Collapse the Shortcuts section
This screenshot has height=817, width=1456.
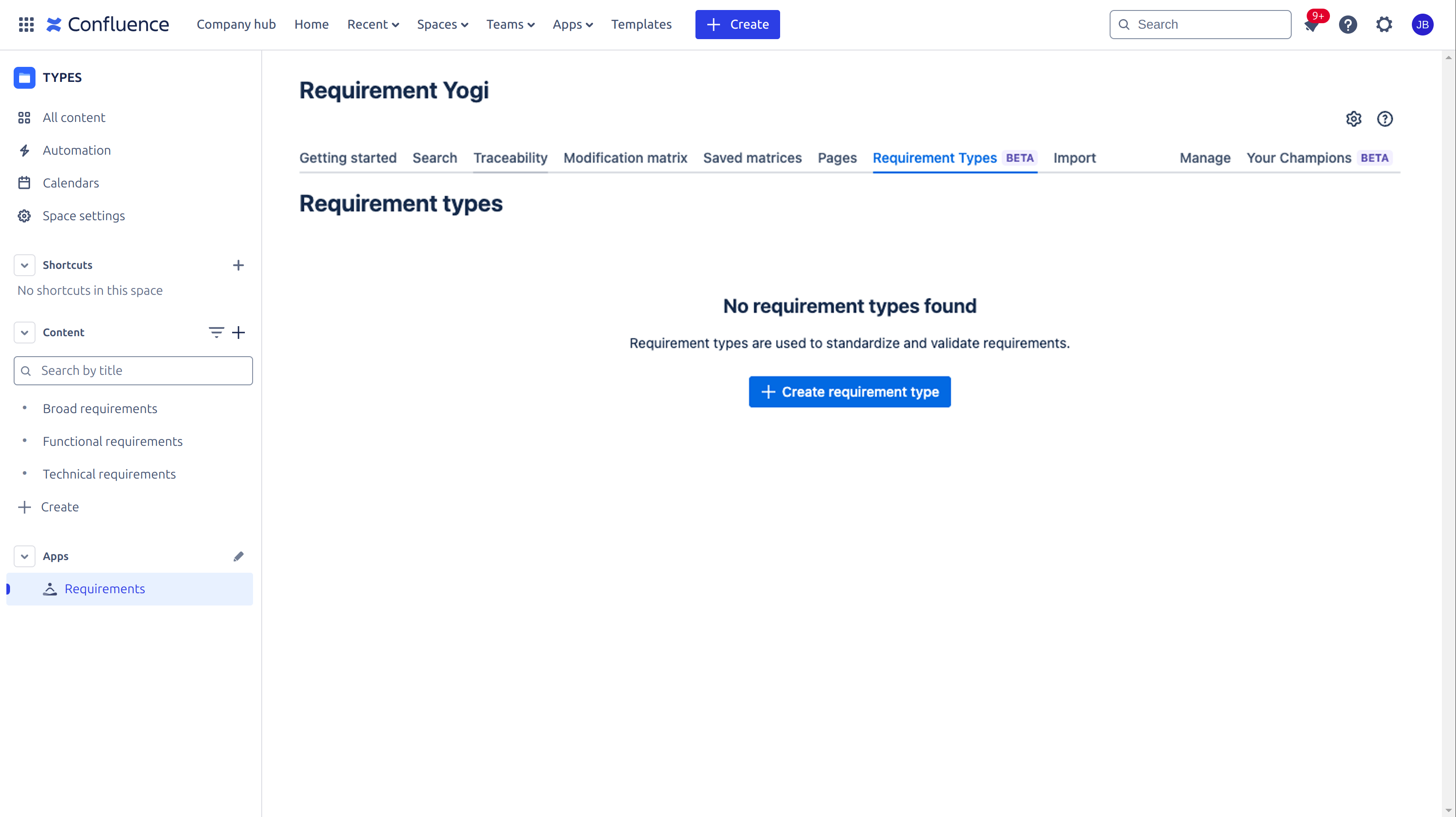tap(24, 265)
